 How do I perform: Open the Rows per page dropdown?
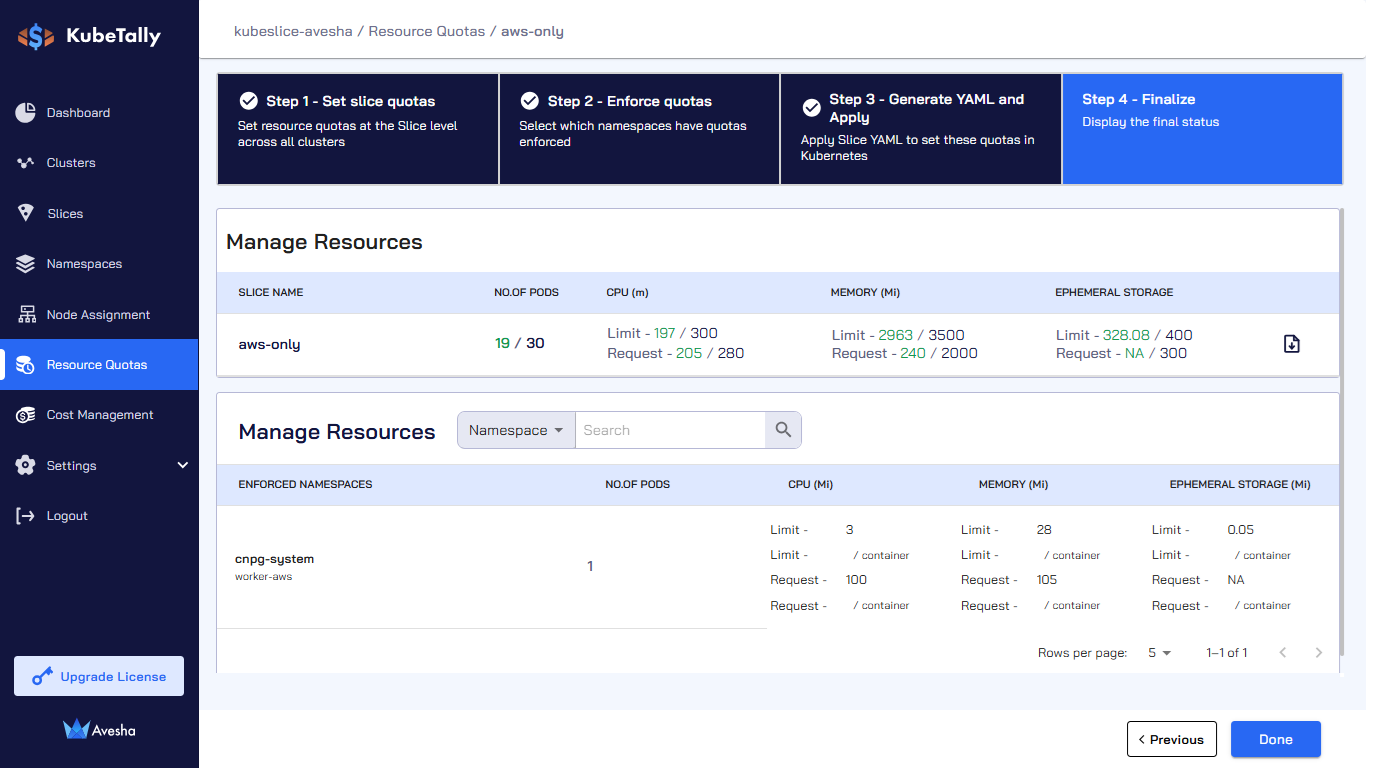pos(1159,653)
